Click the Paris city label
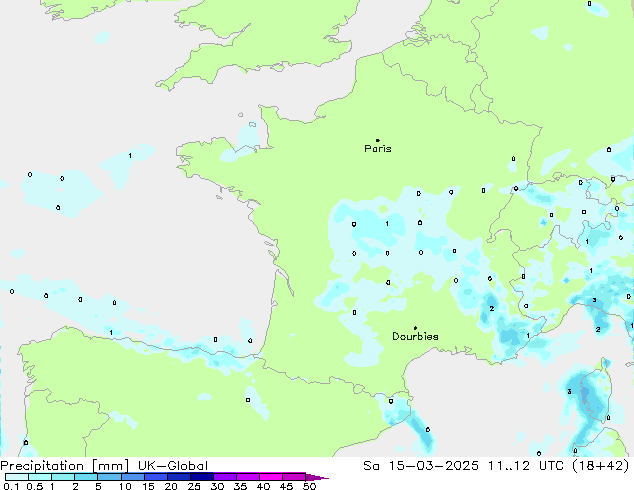 (x=378, y=149)
